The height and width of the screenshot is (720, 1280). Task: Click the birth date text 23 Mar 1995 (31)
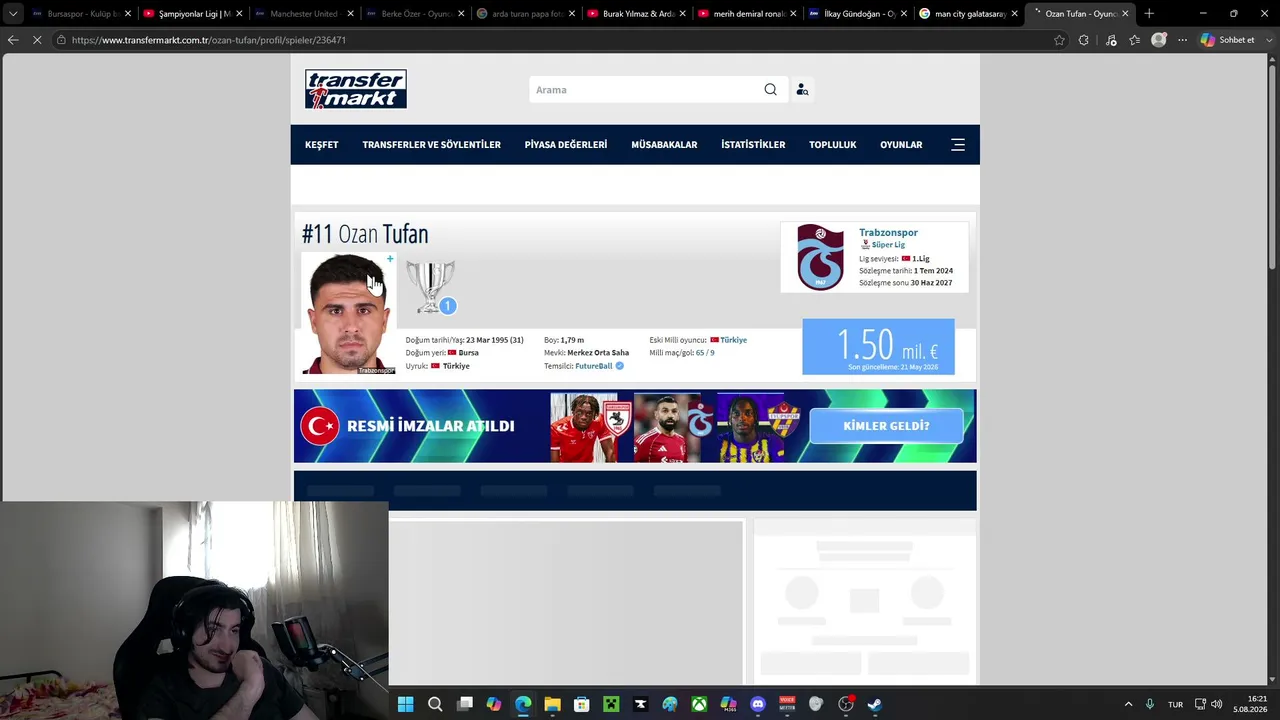pos(495,340)
